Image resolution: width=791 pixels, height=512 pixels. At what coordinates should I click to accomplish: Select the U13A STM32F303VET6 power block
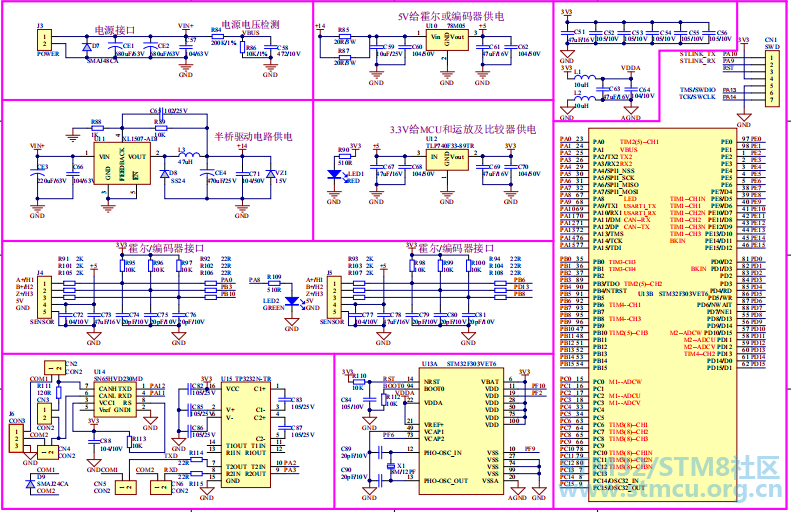(462, 431)
